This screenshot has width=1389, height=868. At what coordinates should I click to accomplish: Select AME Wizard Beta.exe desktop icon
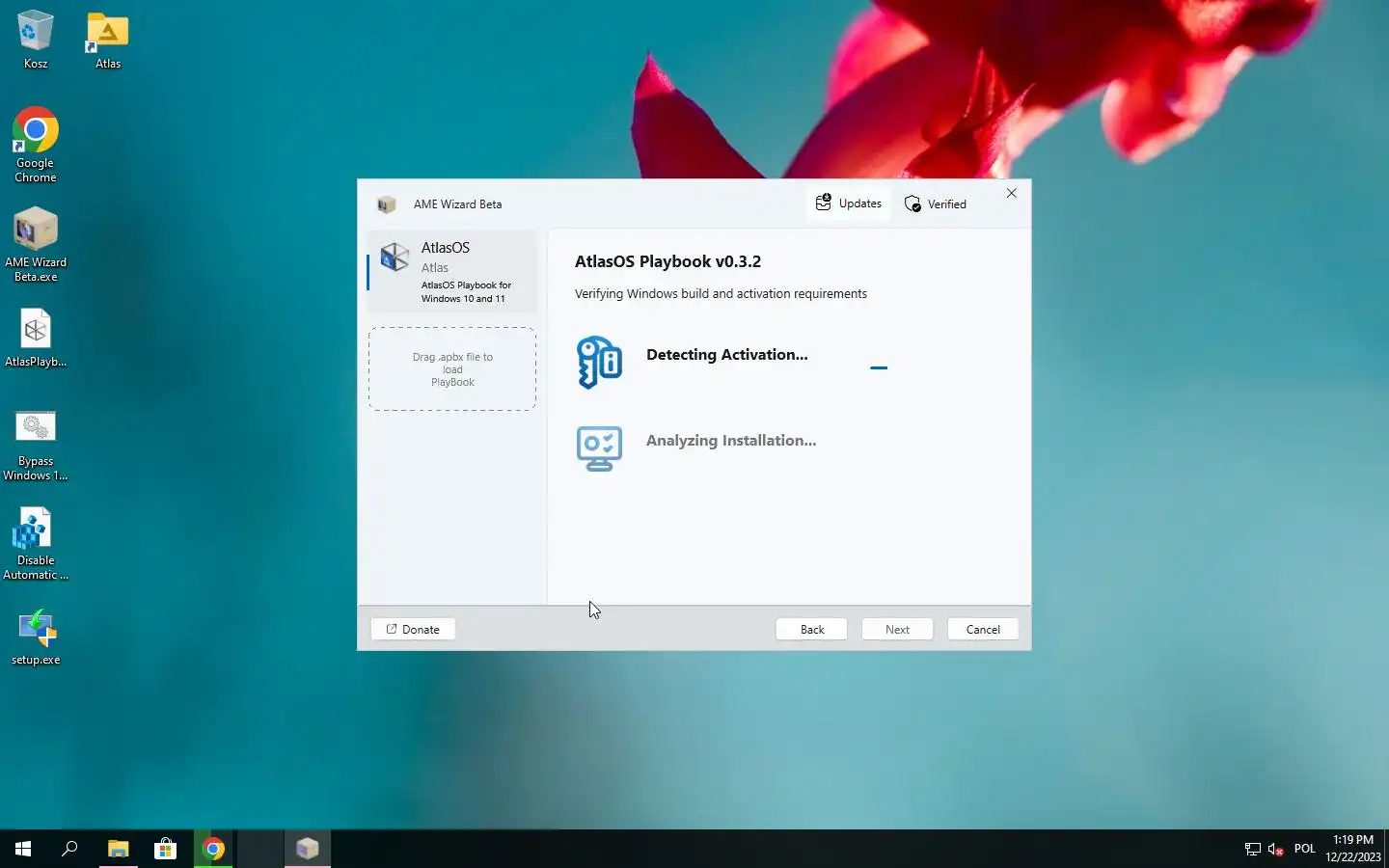click(x=36, y=245)
